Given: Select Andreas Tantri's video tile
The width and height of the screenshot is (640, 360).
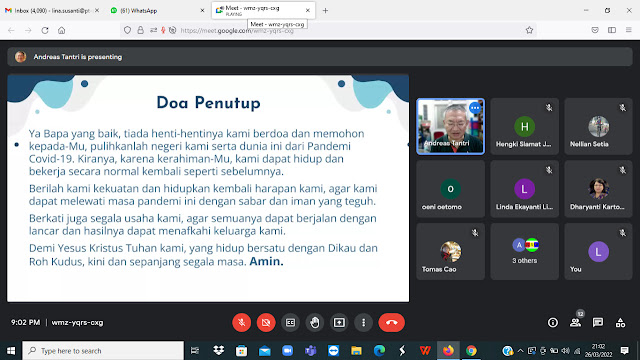Looking at the screenshot, I should (451, 127).
